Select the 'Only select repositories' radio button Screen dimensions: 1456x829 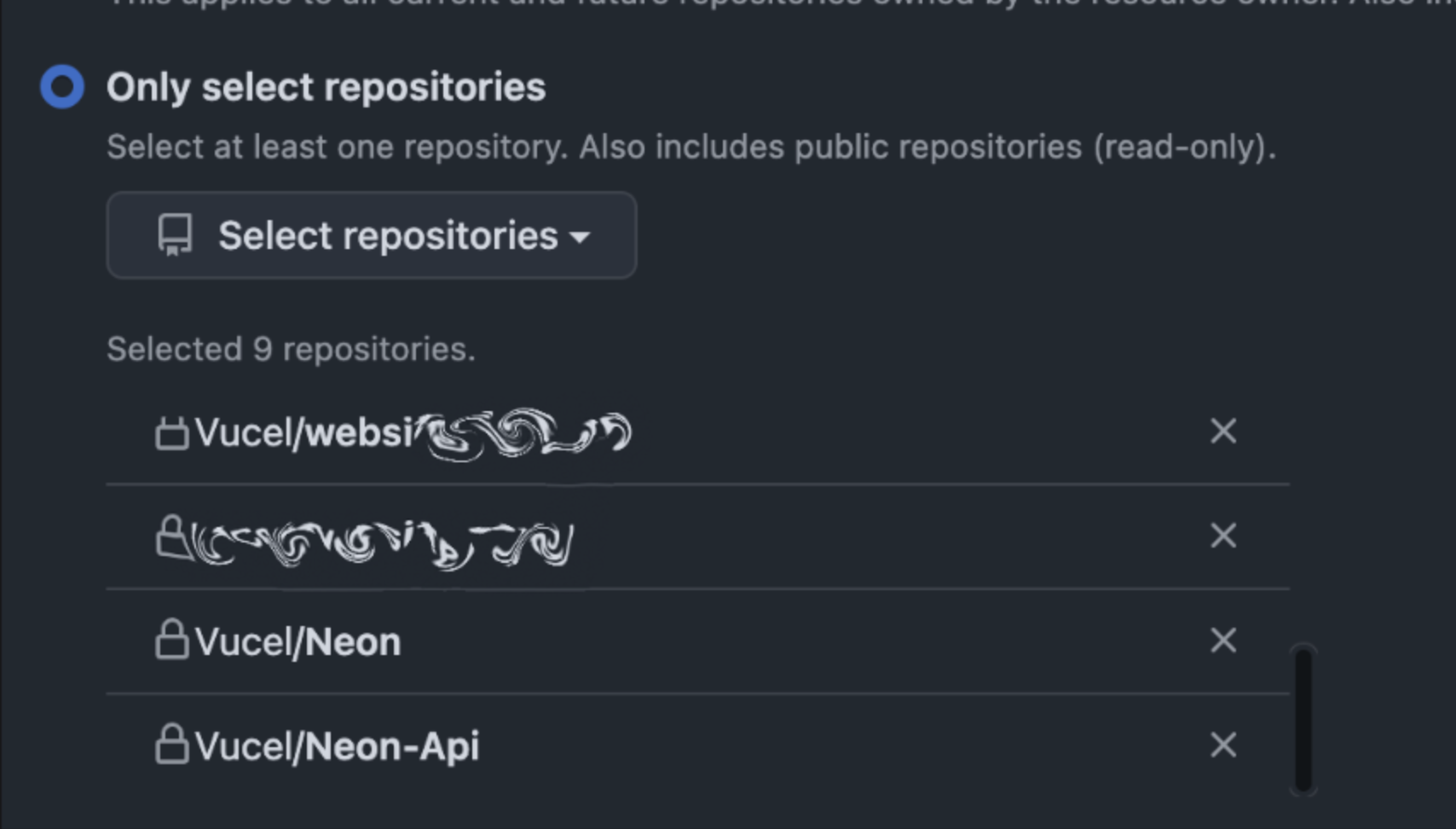62,87
